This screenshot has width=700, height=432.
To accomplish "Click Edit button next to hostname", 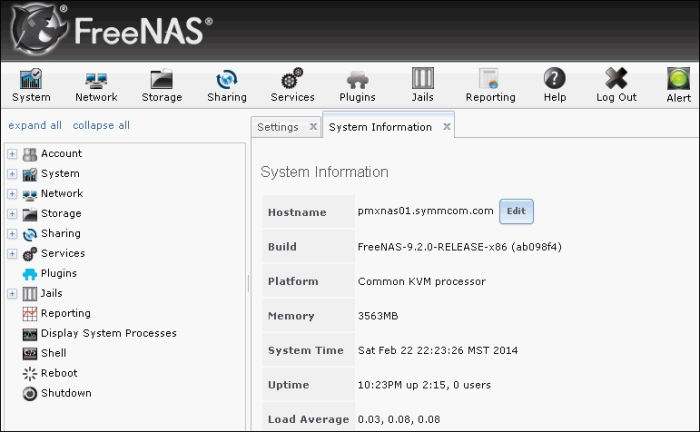I will point(516,211).
